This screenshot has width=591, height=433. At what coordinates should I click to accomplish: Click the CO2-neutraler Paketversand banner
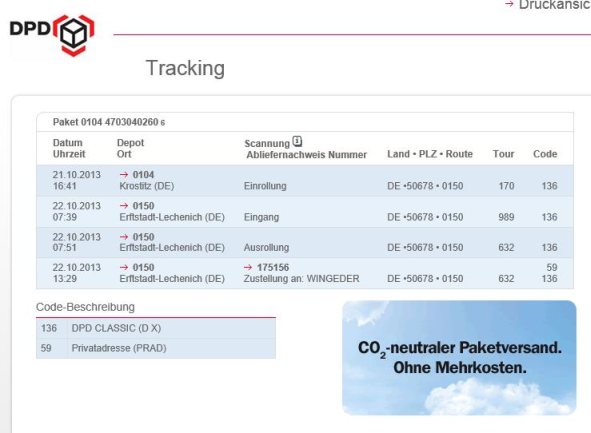point(459,358)
